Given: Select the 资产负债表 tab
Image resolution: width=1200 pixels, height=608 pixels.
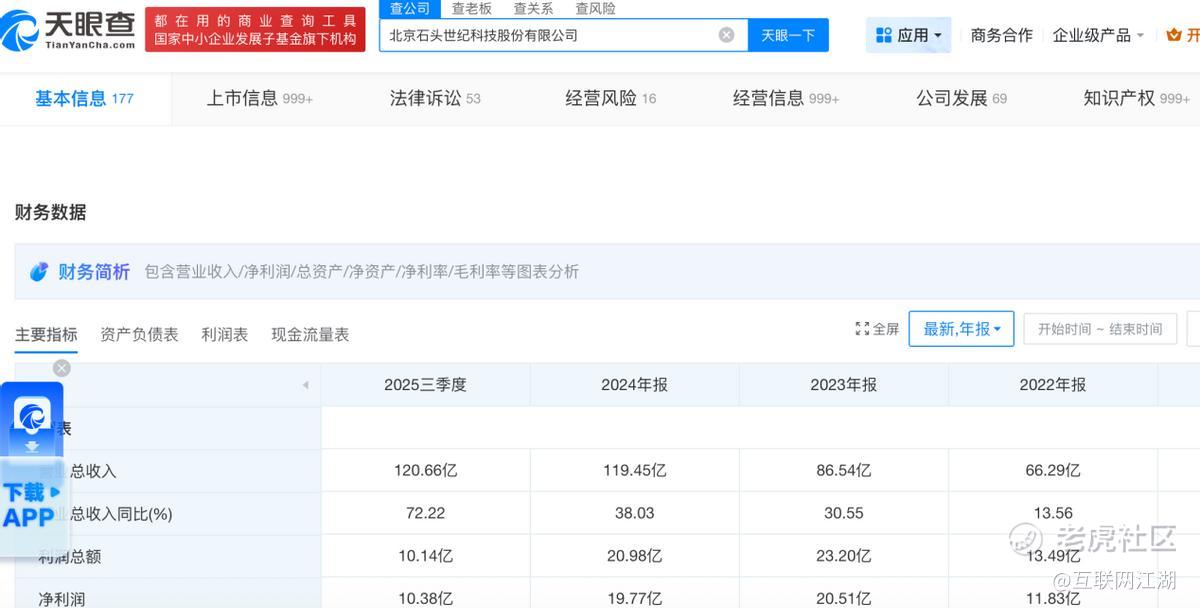Looking at the screenshot, I should coord(139,334).
